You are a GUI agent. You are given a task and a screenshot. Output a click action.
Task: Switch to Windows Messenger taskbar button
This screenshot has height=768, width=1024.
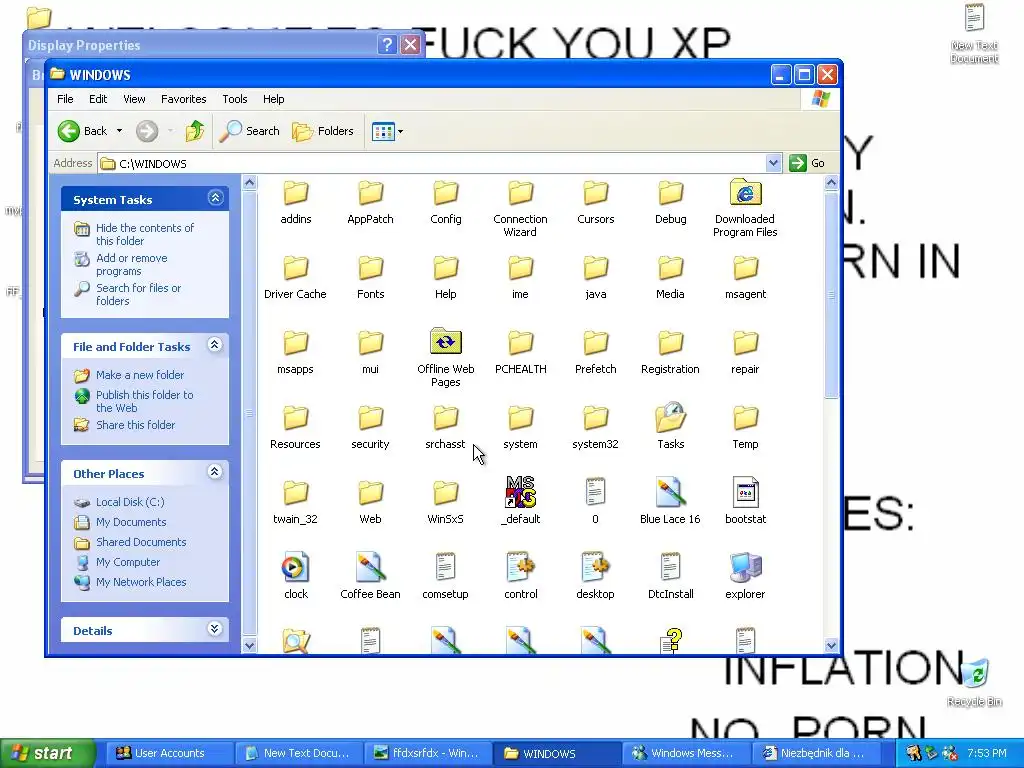pyautogui.click(x=685, y=753)
